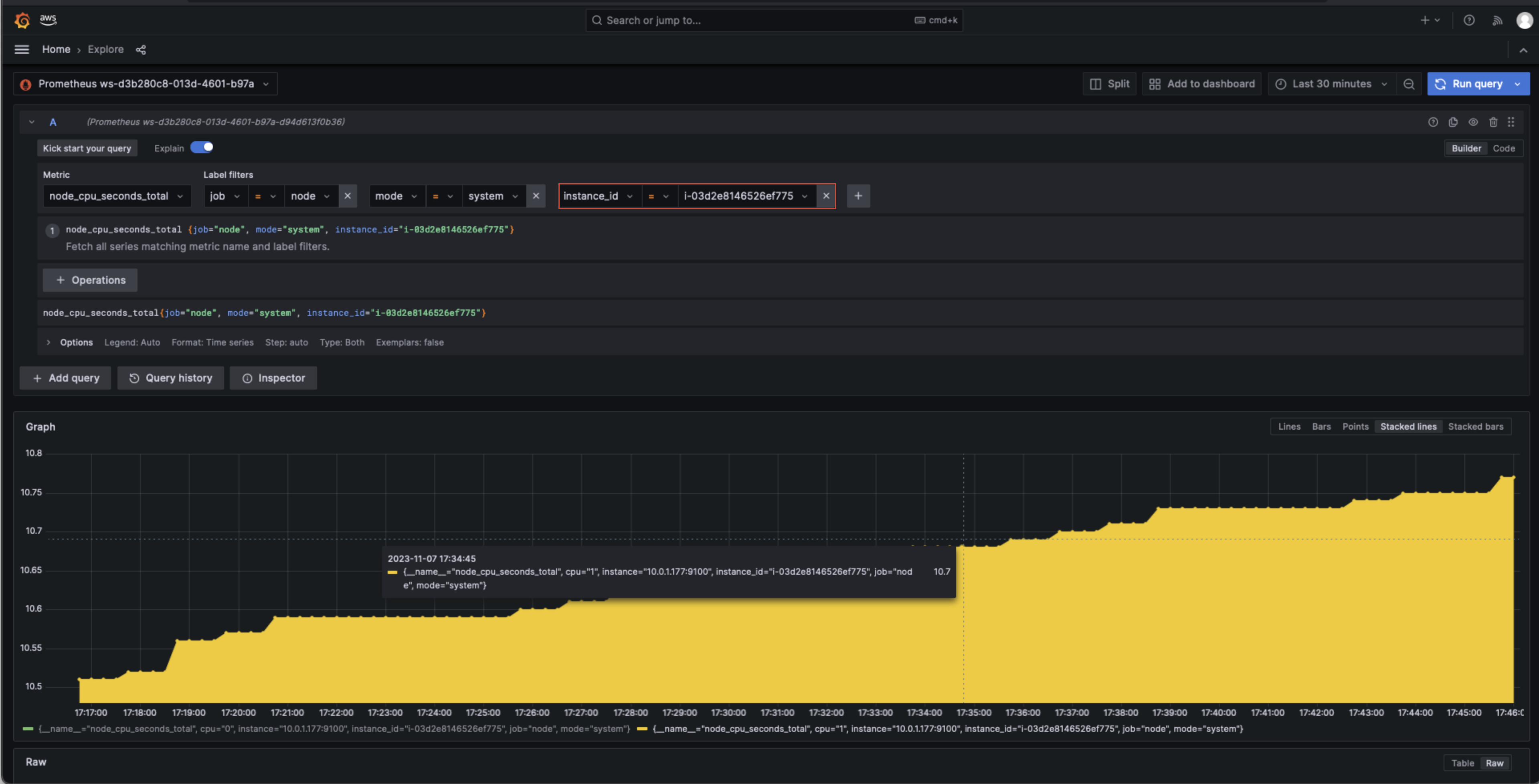1539x784 pixels.
Task: Remove query A using the trash icon
Action: tap(1493, 122)
